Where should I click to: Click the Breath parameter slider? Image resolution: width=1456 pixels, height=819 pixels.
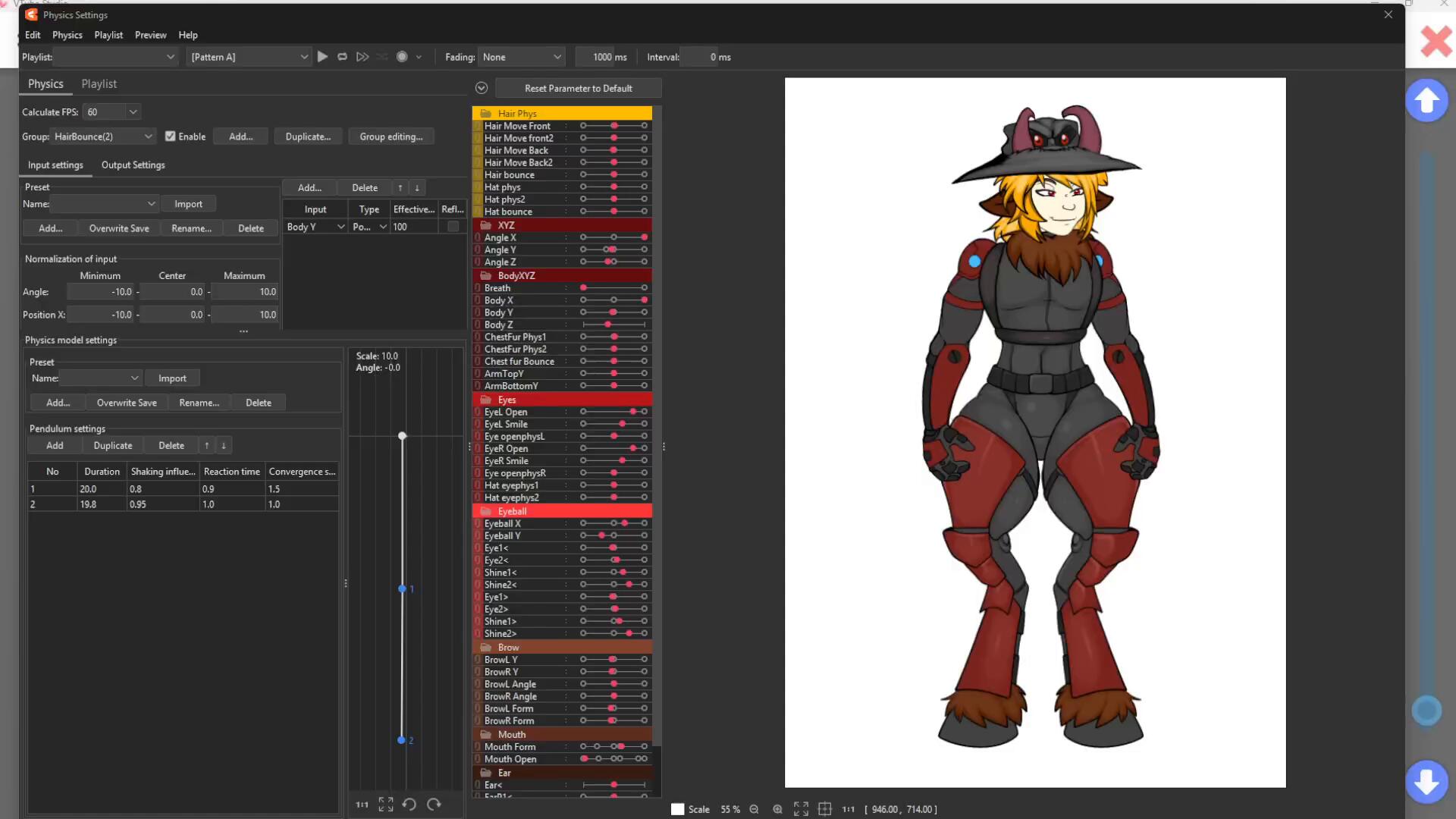click(x=613, y=288)
